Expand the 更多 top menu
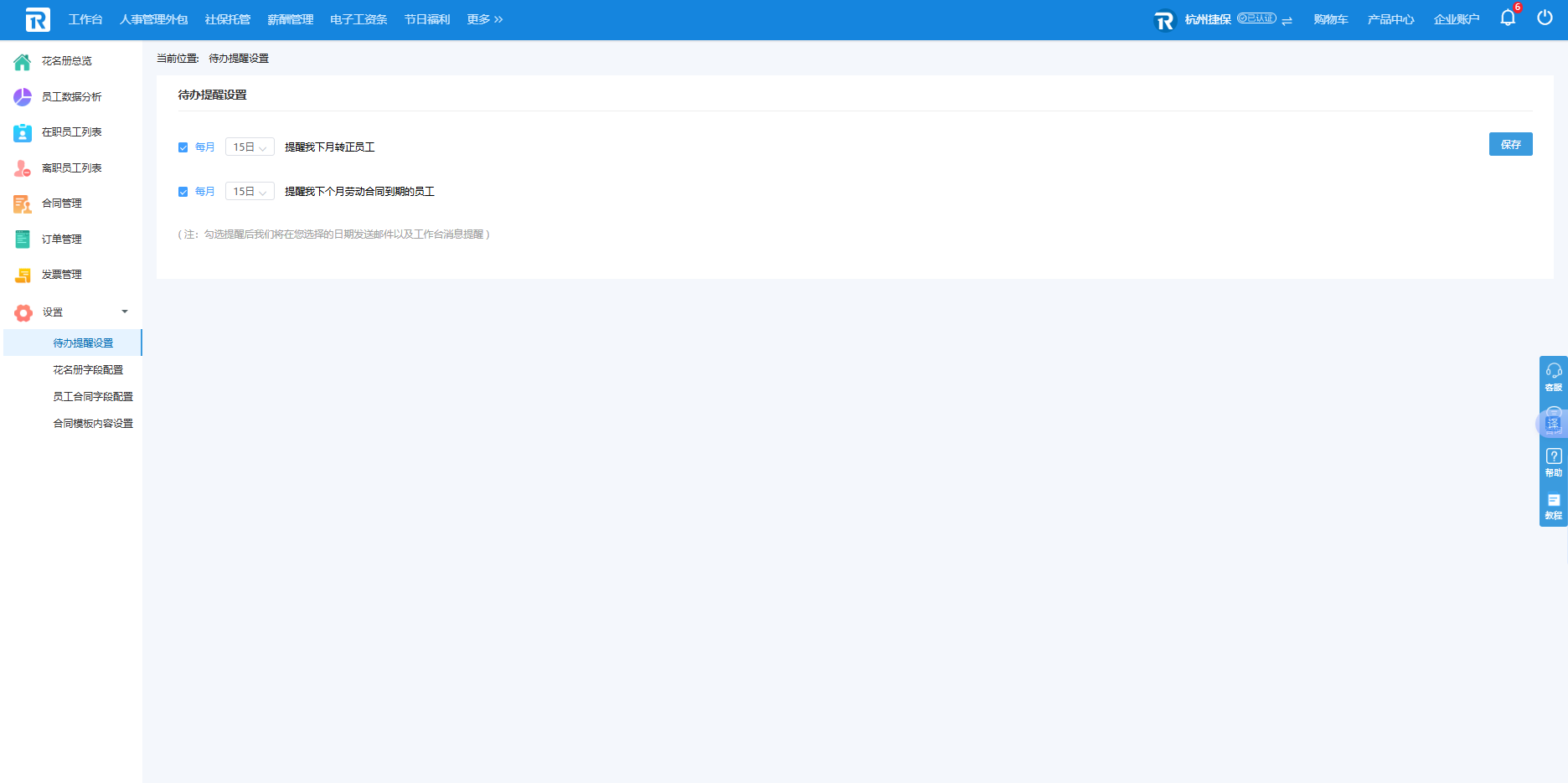The height and width of the screenshot is (783, 1568). pyautogui.click(x=484, y=19)
